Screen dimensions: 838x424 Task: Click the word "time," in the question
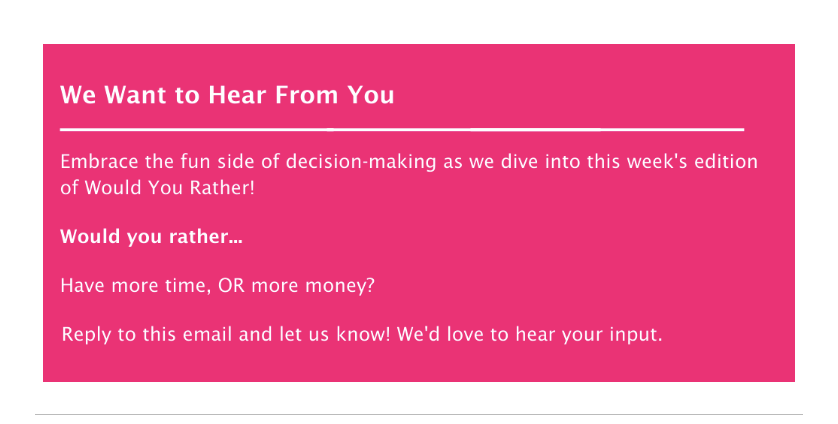[x=188, y=286]
